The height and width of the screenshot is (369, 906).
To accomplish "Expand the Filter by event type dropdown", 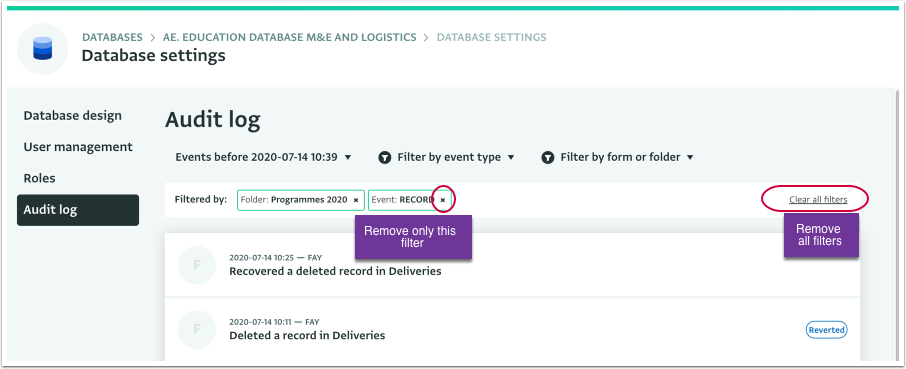I will point(446,157).
